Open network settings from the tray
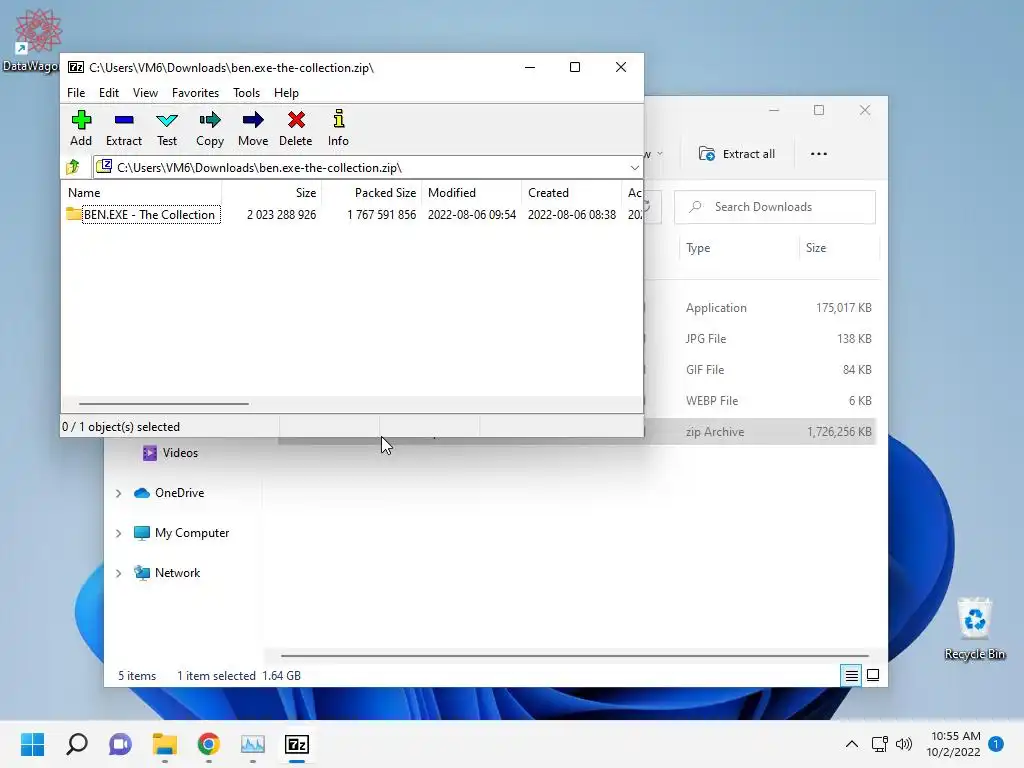Viewport: 1024px width, 768px height. coord(880,744)
